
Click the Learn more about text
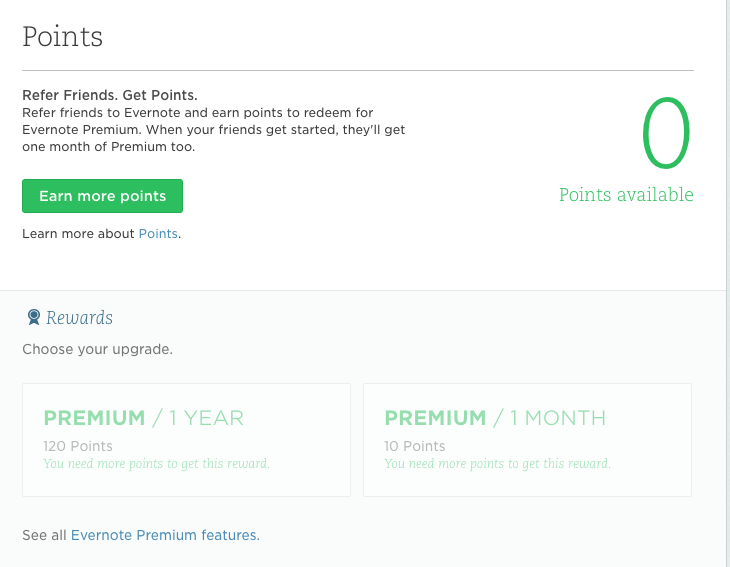pos(79,234)
